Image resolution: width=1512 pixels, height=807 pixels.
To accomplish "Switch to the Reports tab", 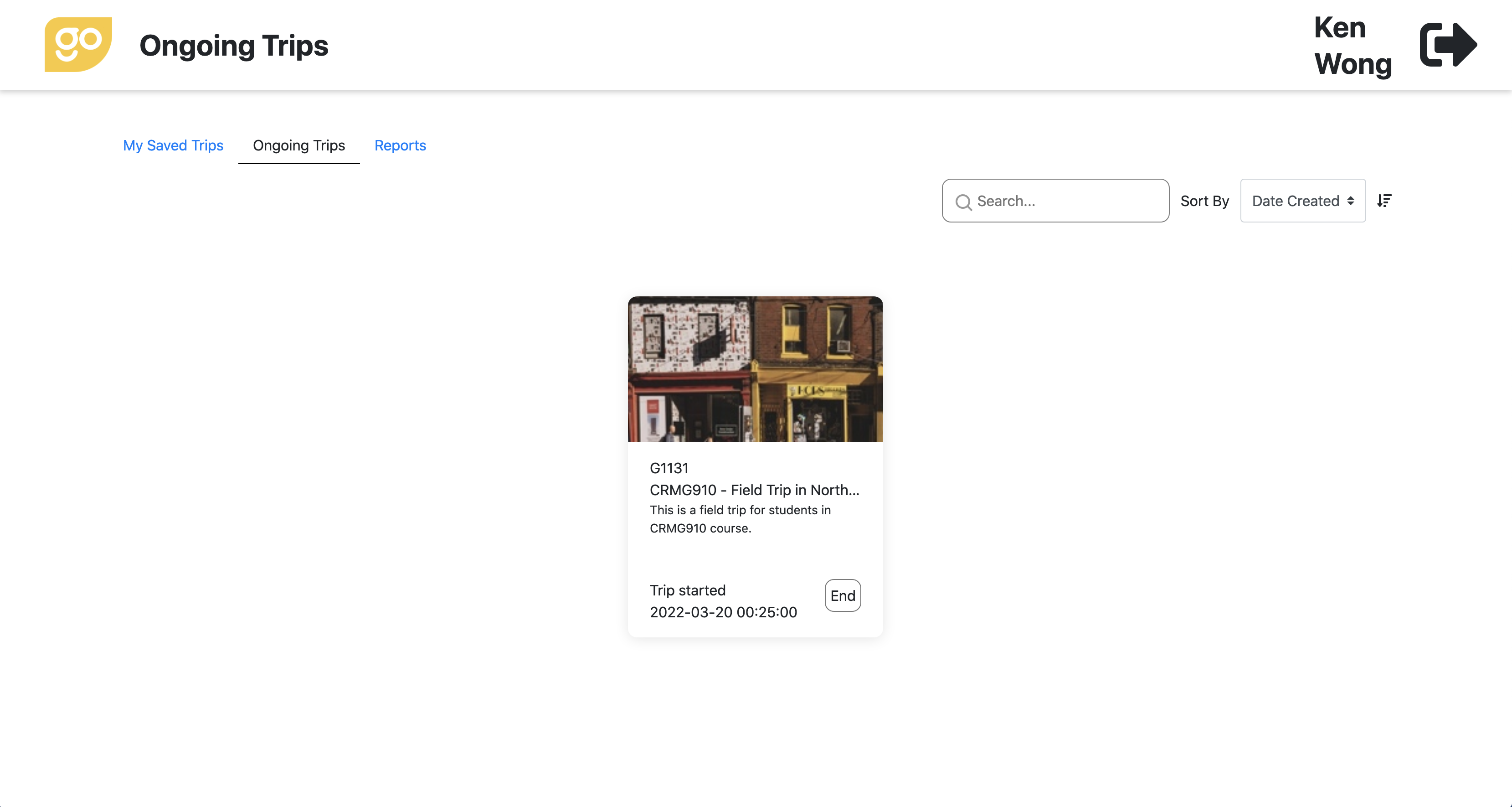I will coord(400,145).
